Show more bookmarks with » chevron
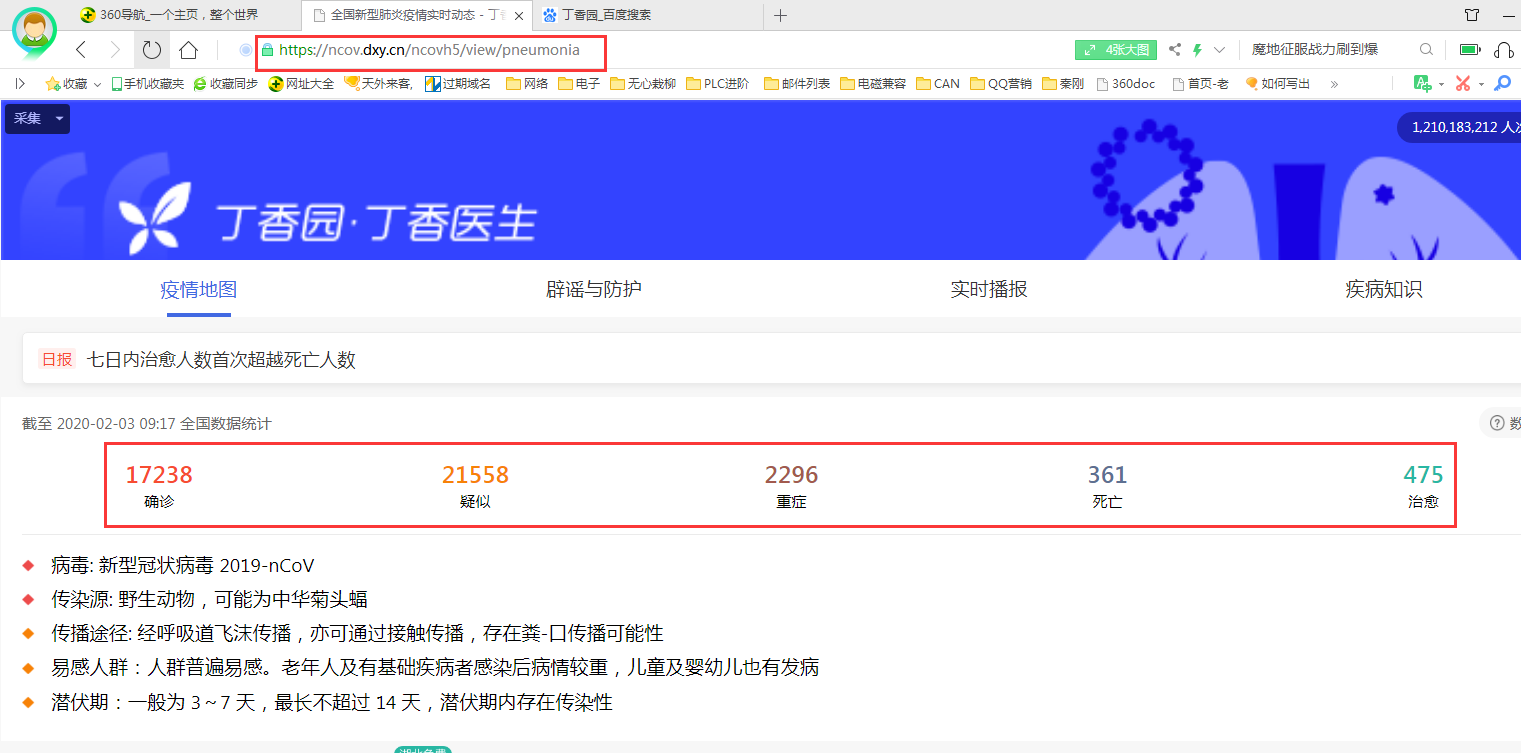The height and width of the screenshot is (753, 1521). [x=1334, y=84]
